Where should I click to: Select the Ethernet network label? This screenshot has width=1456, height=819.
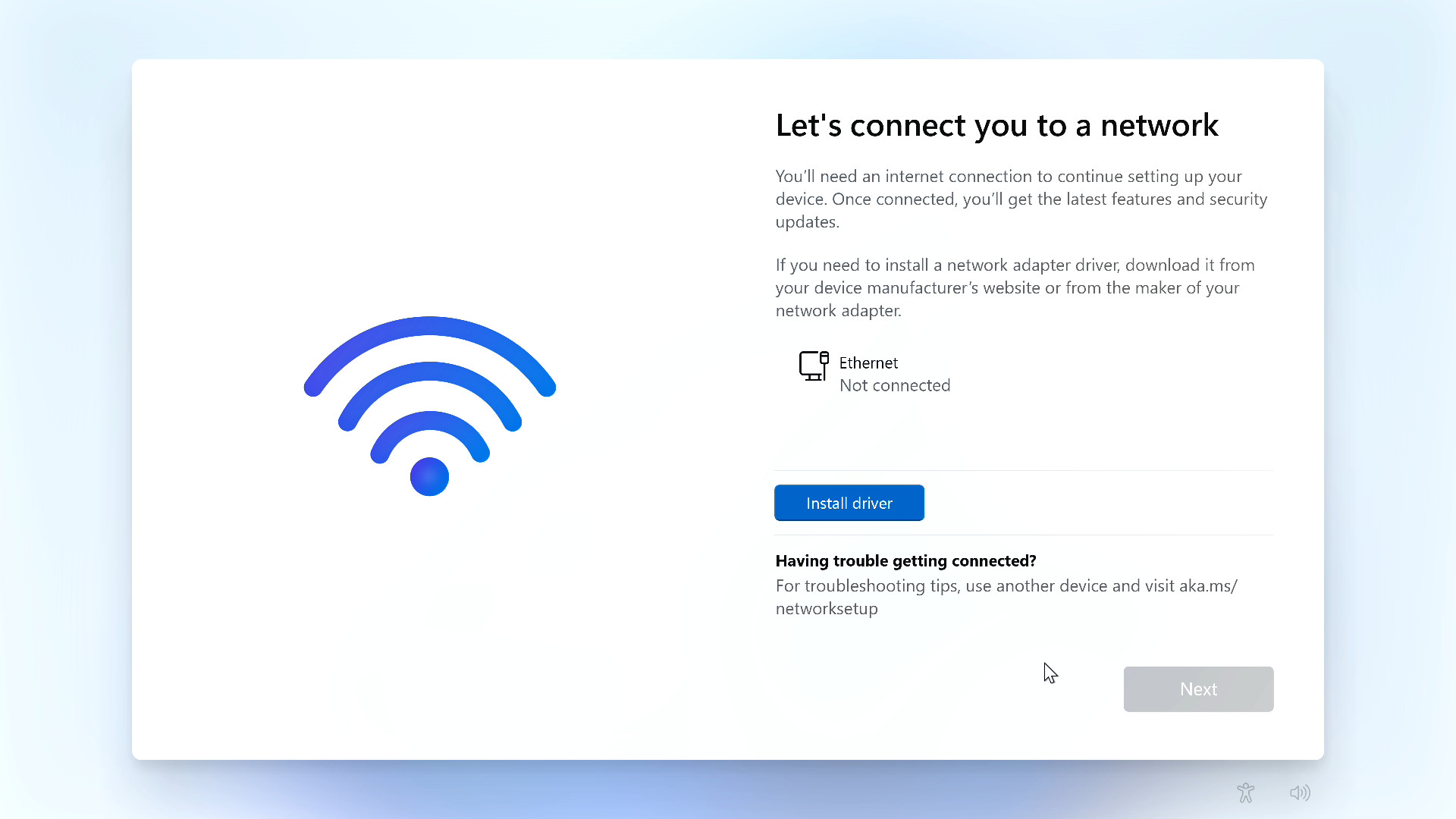tap(868, 362)
